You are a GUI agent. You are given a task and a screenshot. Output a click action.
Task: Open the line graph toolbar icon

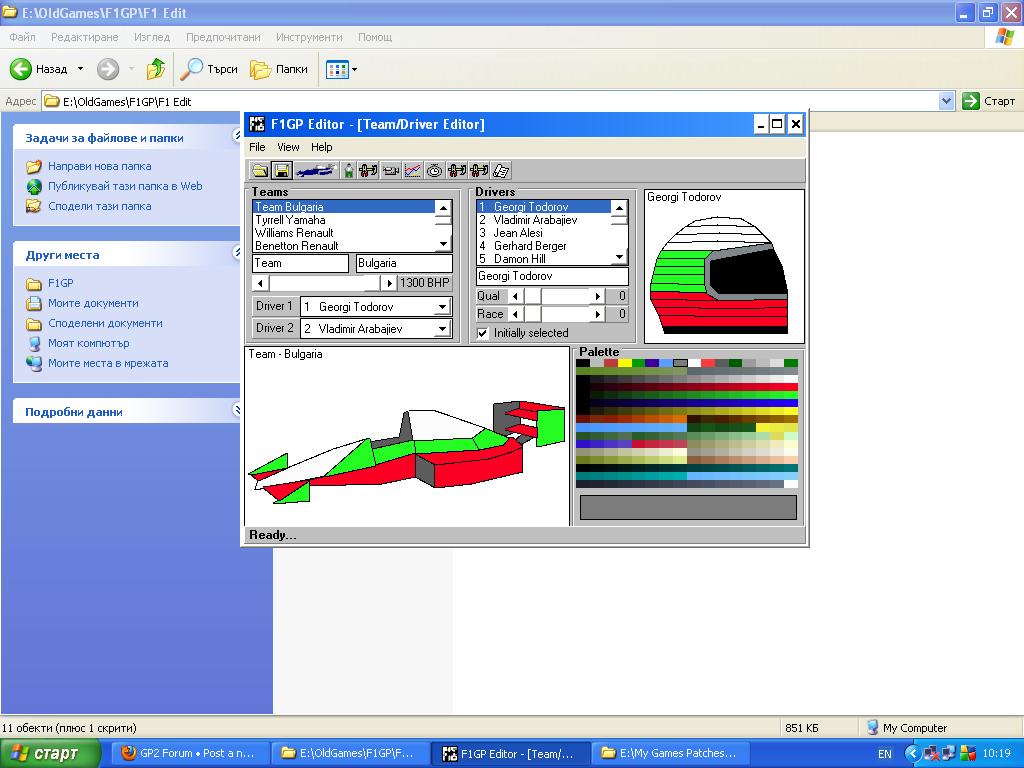pyautogui.click(x=413, y=171)
